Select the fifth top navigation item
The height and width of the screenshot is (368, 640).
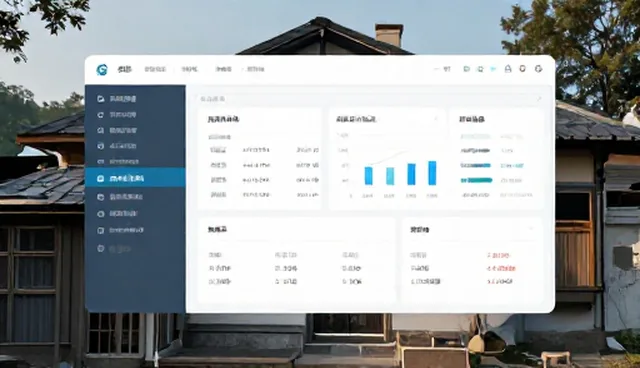256,69
